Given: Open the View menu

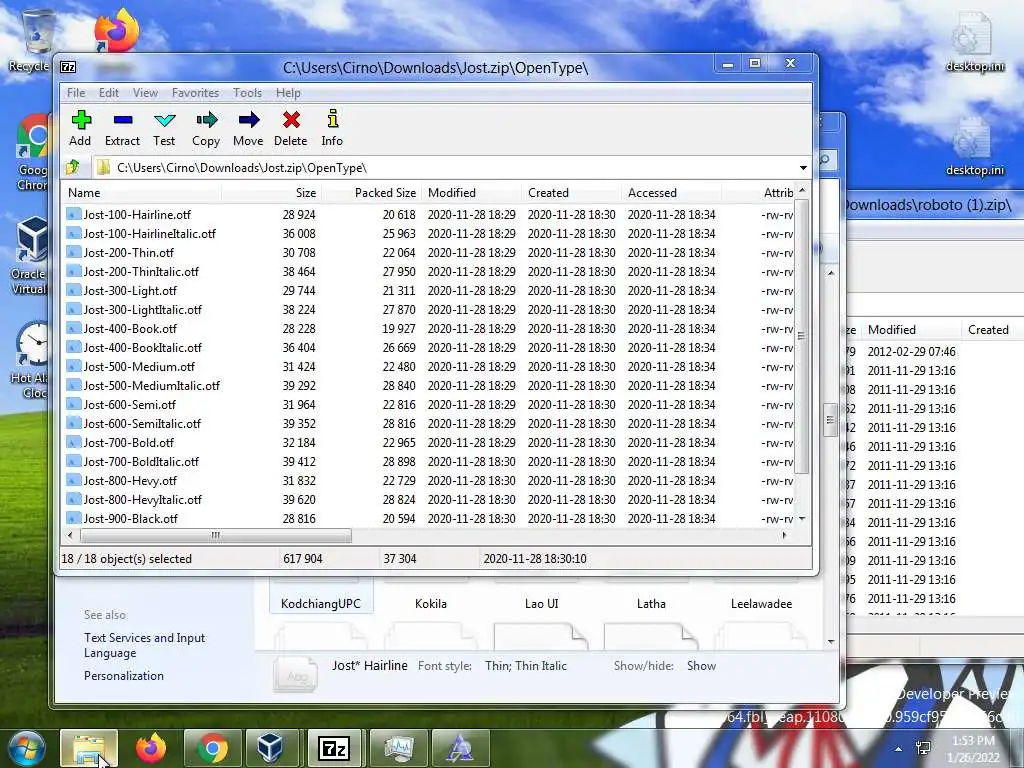Looking at the screenshot, I should point(145,93).
